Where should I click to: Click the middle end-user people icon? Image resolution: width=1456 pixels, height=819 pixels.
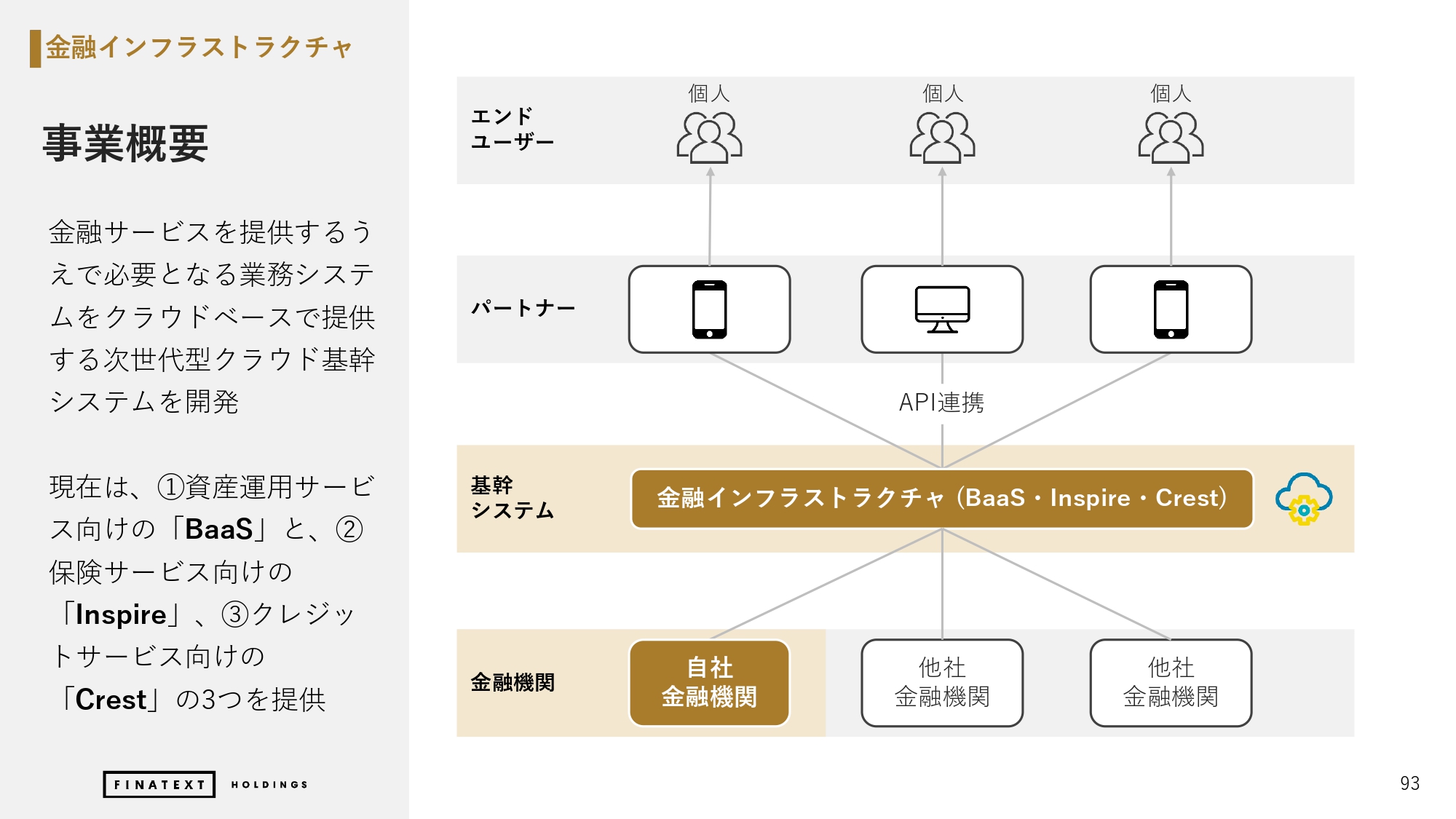pos(942,137)
